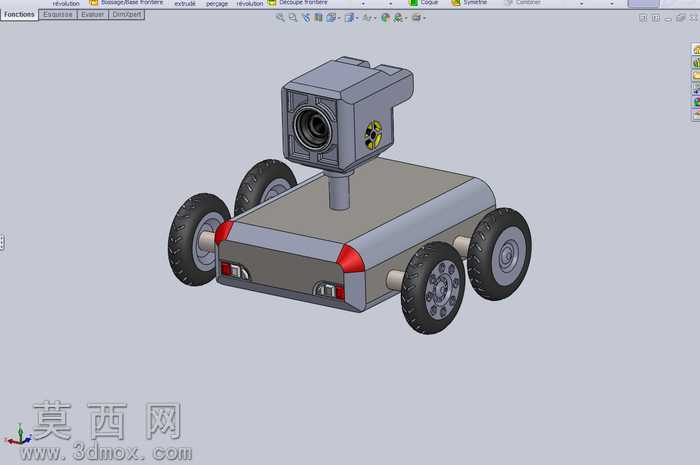
Task: Open the Fonctions tab
Action: pos(19,15)
